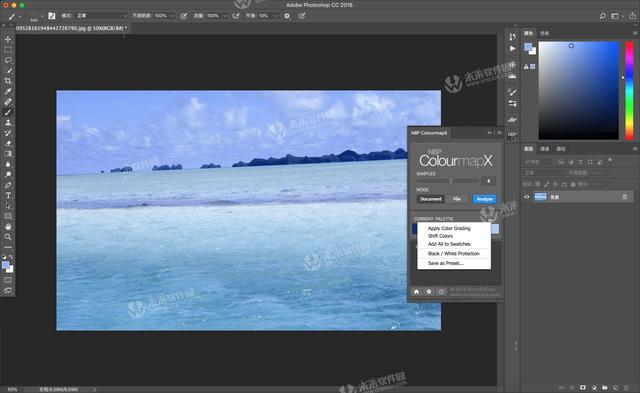
Task: Choose Shift Colors from menu
Action: tap(440, 236)
